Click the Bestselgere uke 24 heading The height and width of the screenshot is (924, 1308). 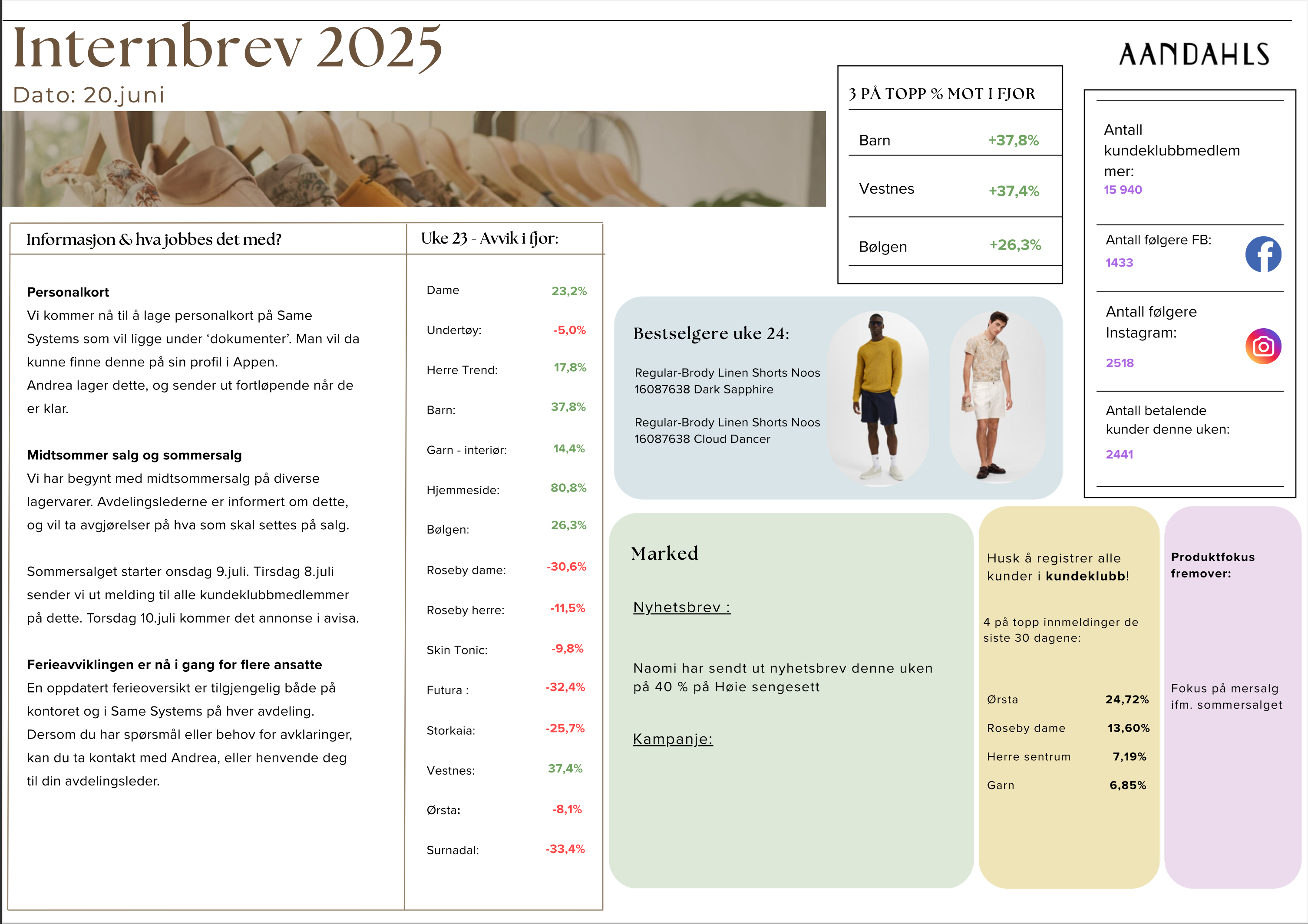[711, 333]
